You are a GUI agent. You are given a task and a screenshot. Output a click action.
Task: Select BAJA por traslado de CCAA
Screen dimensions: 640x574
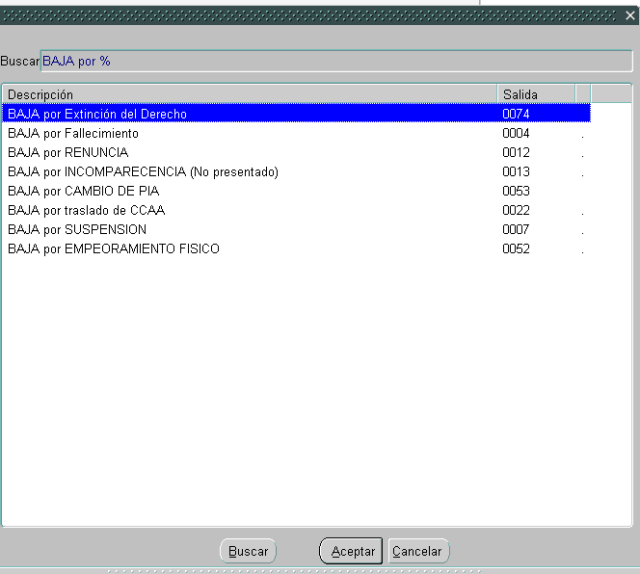click(86, 210)
